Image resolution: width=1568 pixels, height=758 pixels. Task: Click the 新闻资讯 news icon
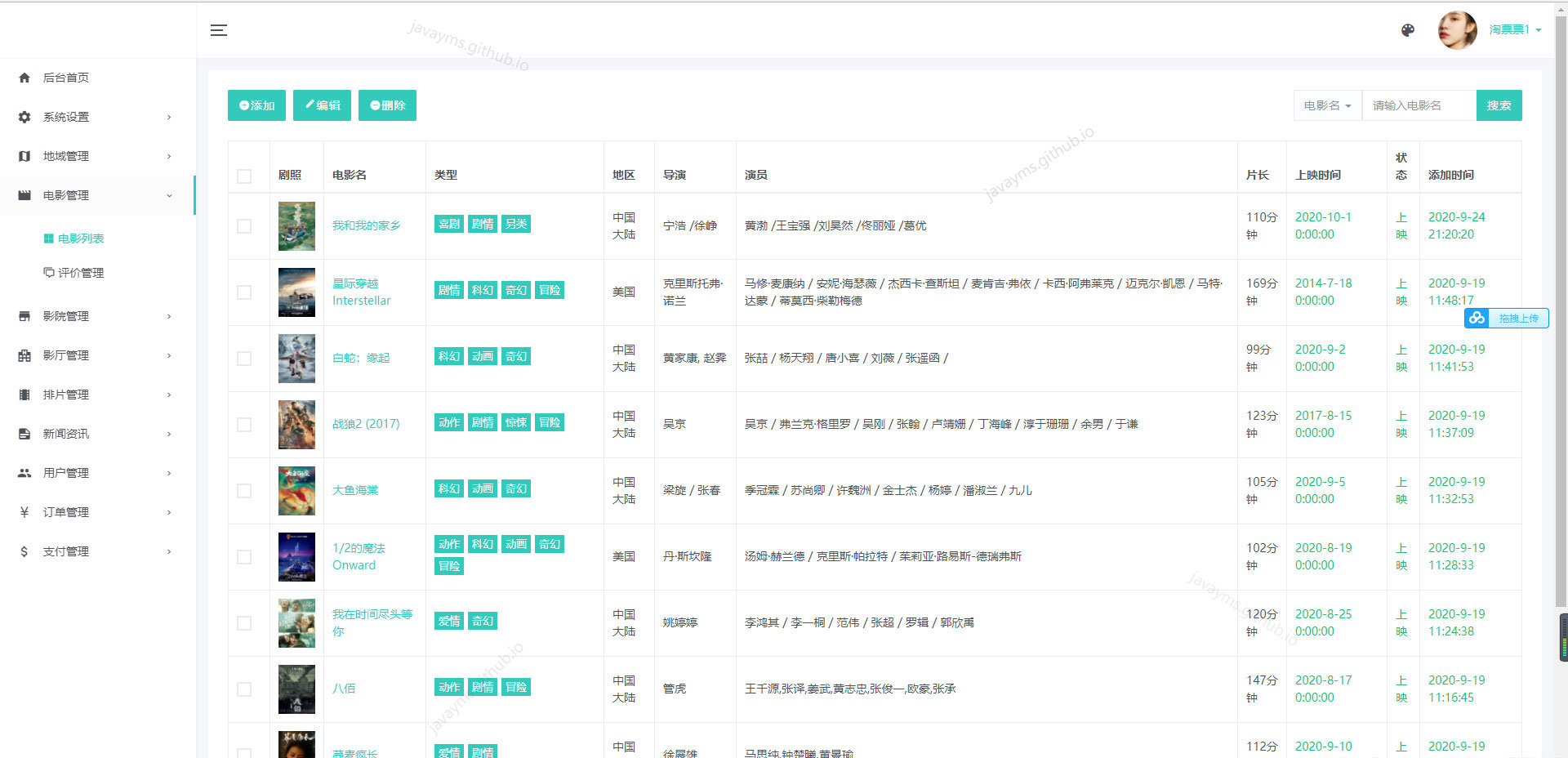24,434
